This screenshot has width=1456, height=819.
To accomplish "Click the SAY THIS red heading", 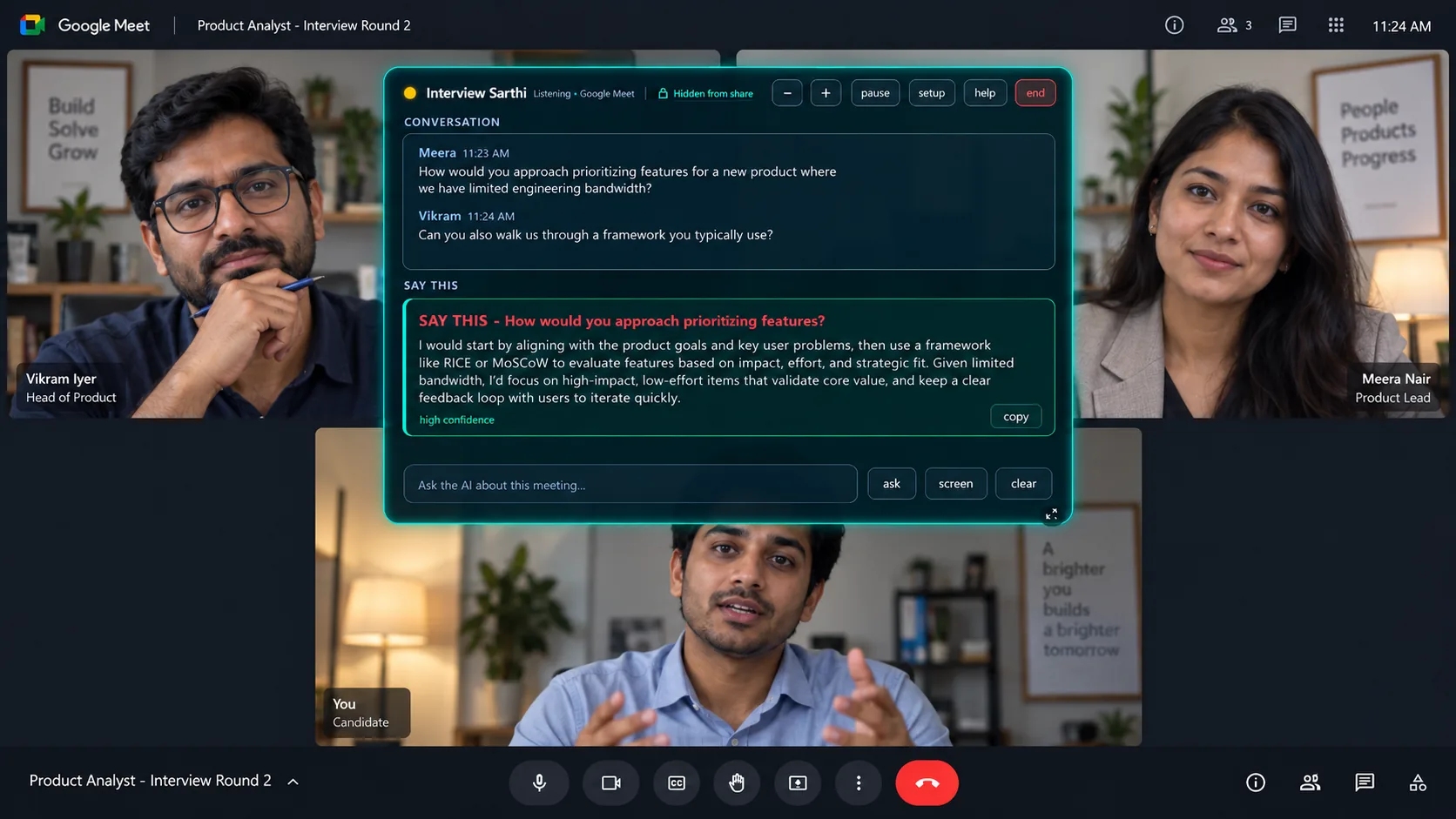I will (x=622, y=321).
